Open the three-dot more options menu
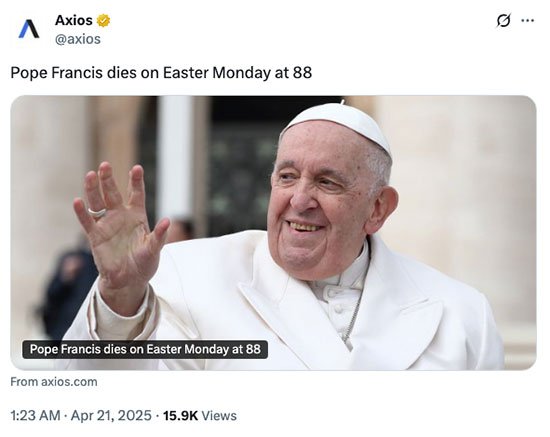The image size is (550, 437). pyautogui.click(x=527, y=20)
